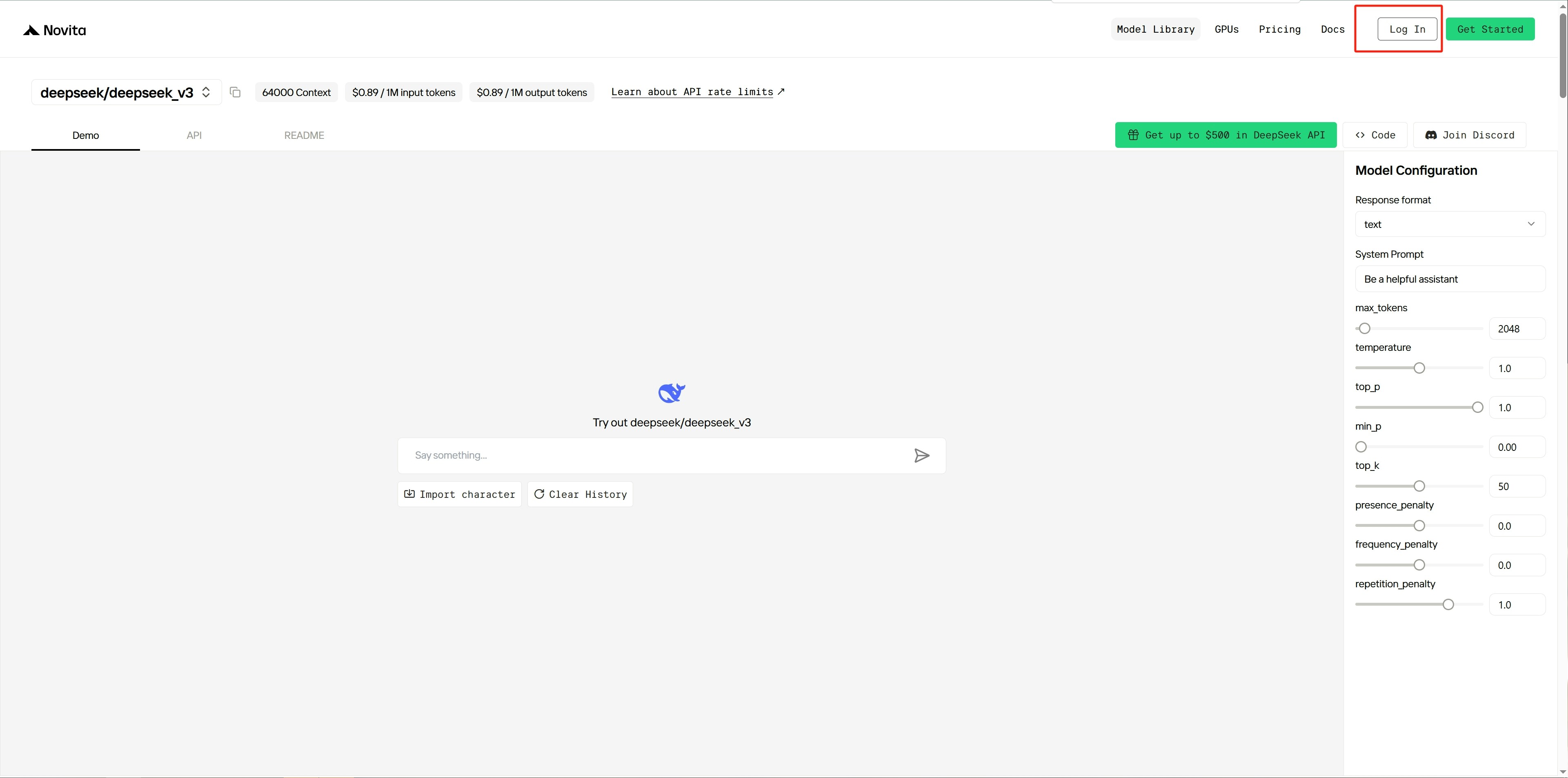The image size is (1568, 778).
Task: Open Learn about API rate limits link
Action: (x=698, y=92)
